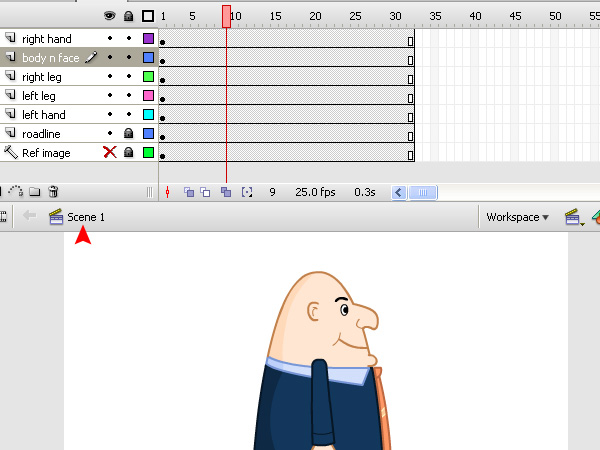Click the pencil icon on body n face layer
The height and width of the screenshot is (450, 600).
pyautogui.click(x=91, y=57)
